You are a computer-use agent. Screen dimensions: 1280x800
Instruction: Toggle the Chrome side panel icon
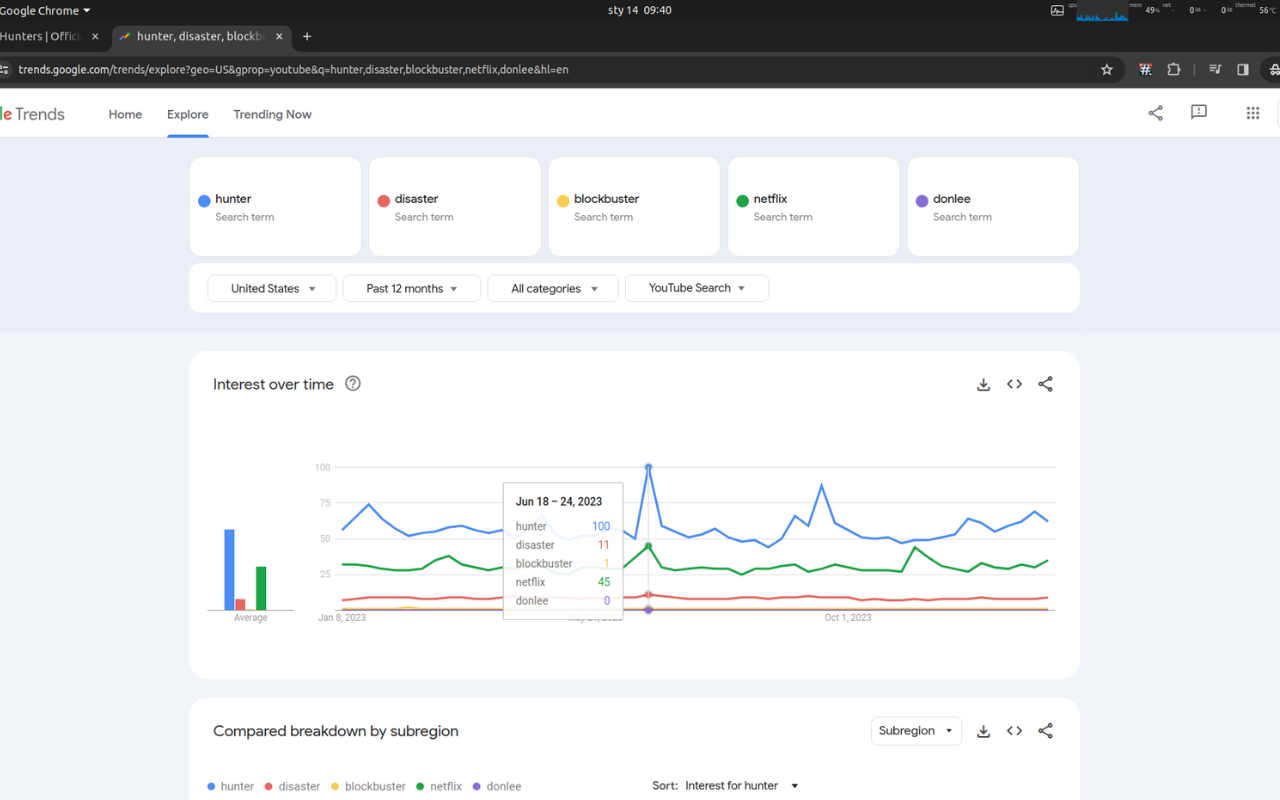(x=1243, y=70)
